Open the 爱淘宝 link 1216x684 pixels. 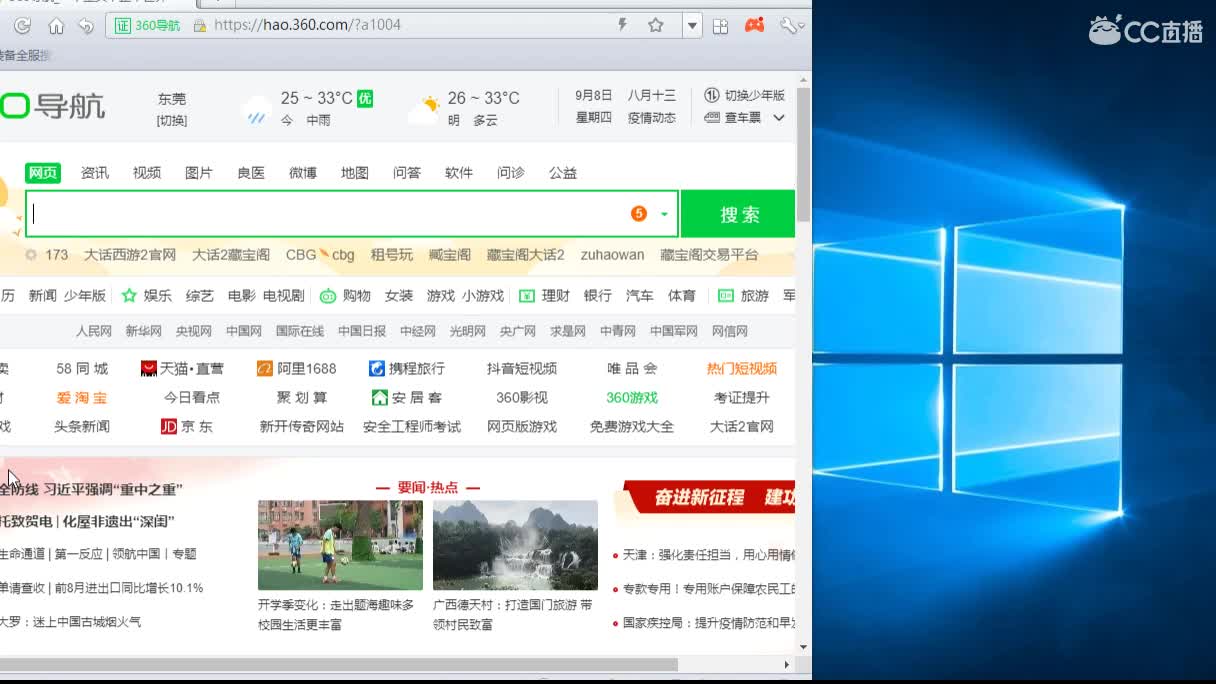click(x=82, y=397)
